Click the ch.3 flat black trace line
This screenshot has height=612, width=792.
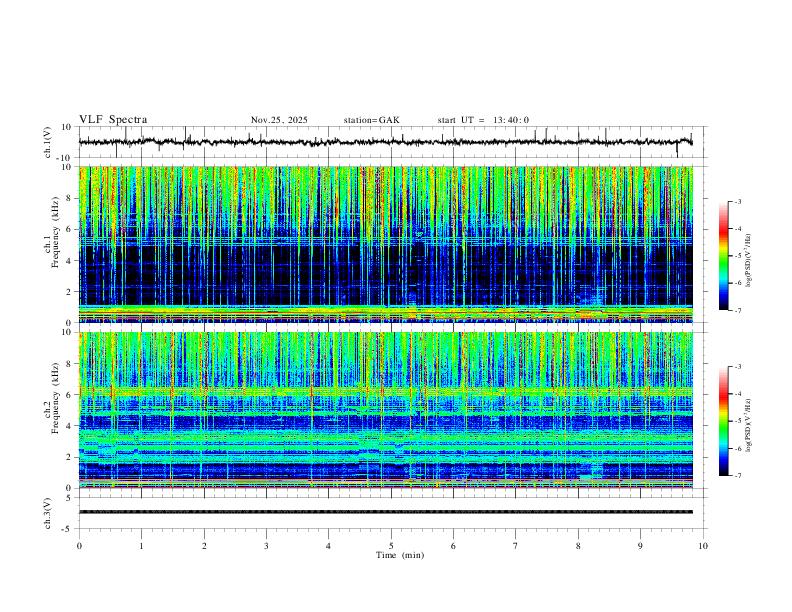tap(386, 512)
